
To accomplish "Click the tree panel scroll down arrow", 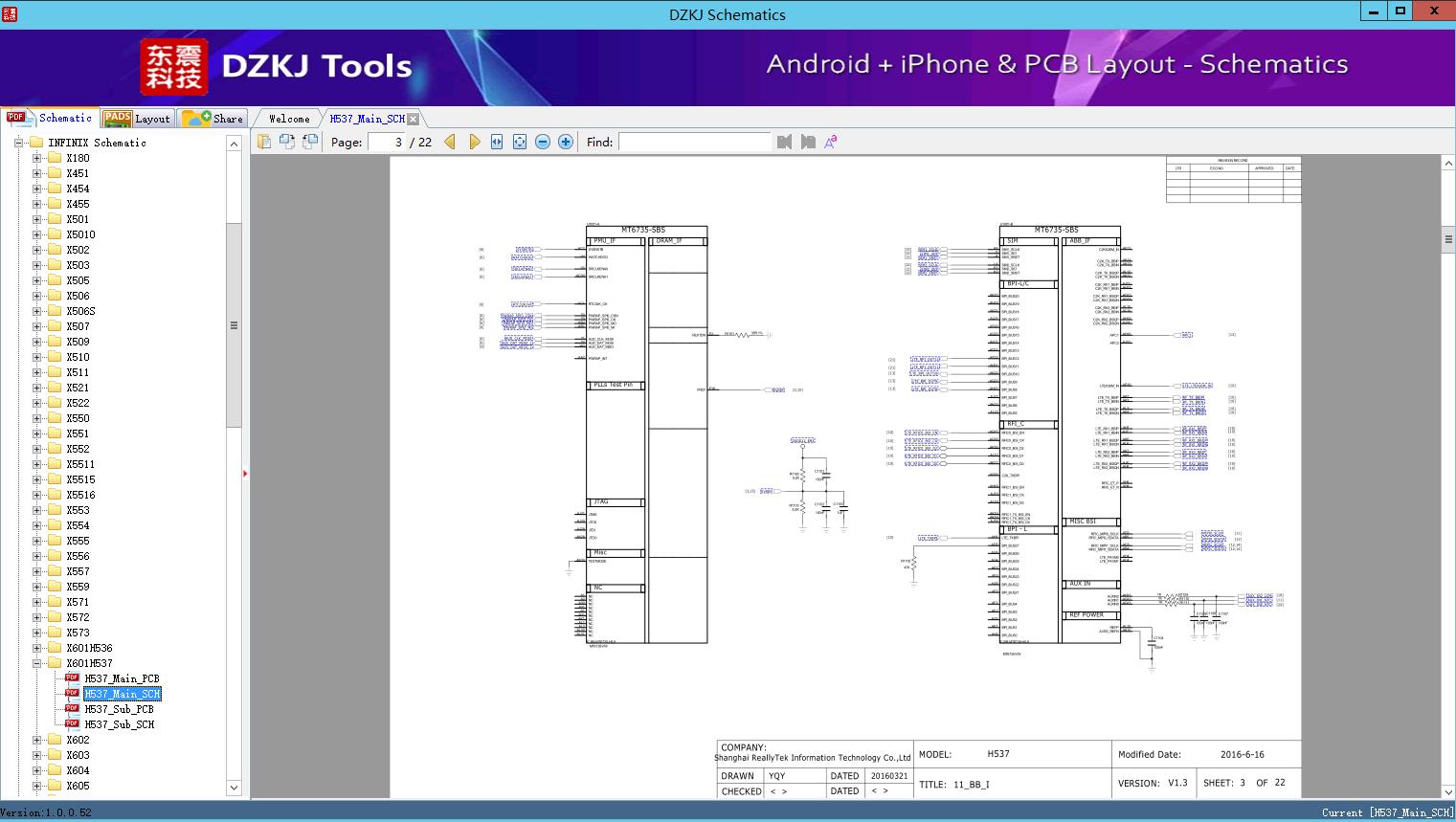I will (234, 788).
